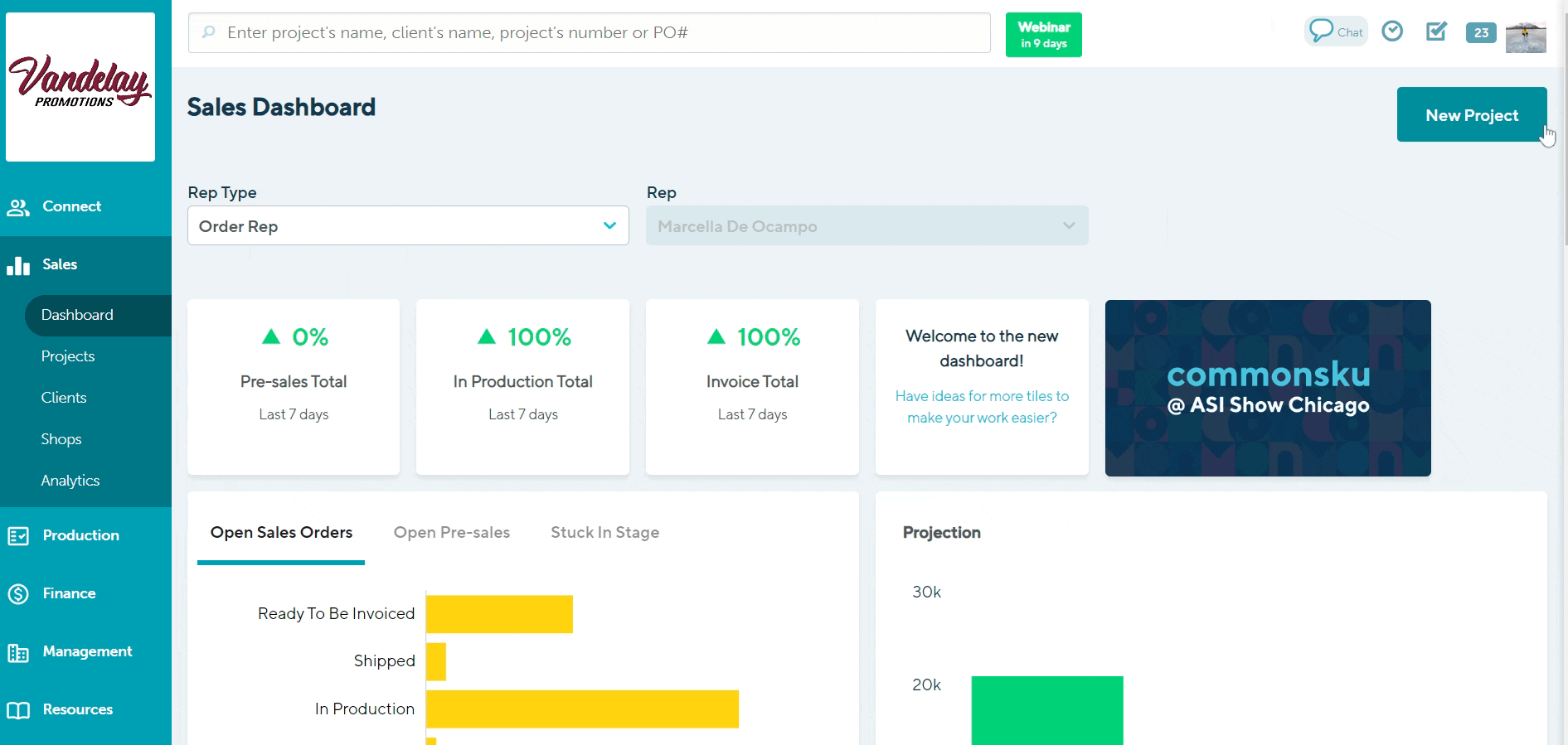This screenshot has width=1568, height=745.
Task: Click the Ready To Be Invoiced yellow bar
Action: pyautogui.click(x=499, y=614)
